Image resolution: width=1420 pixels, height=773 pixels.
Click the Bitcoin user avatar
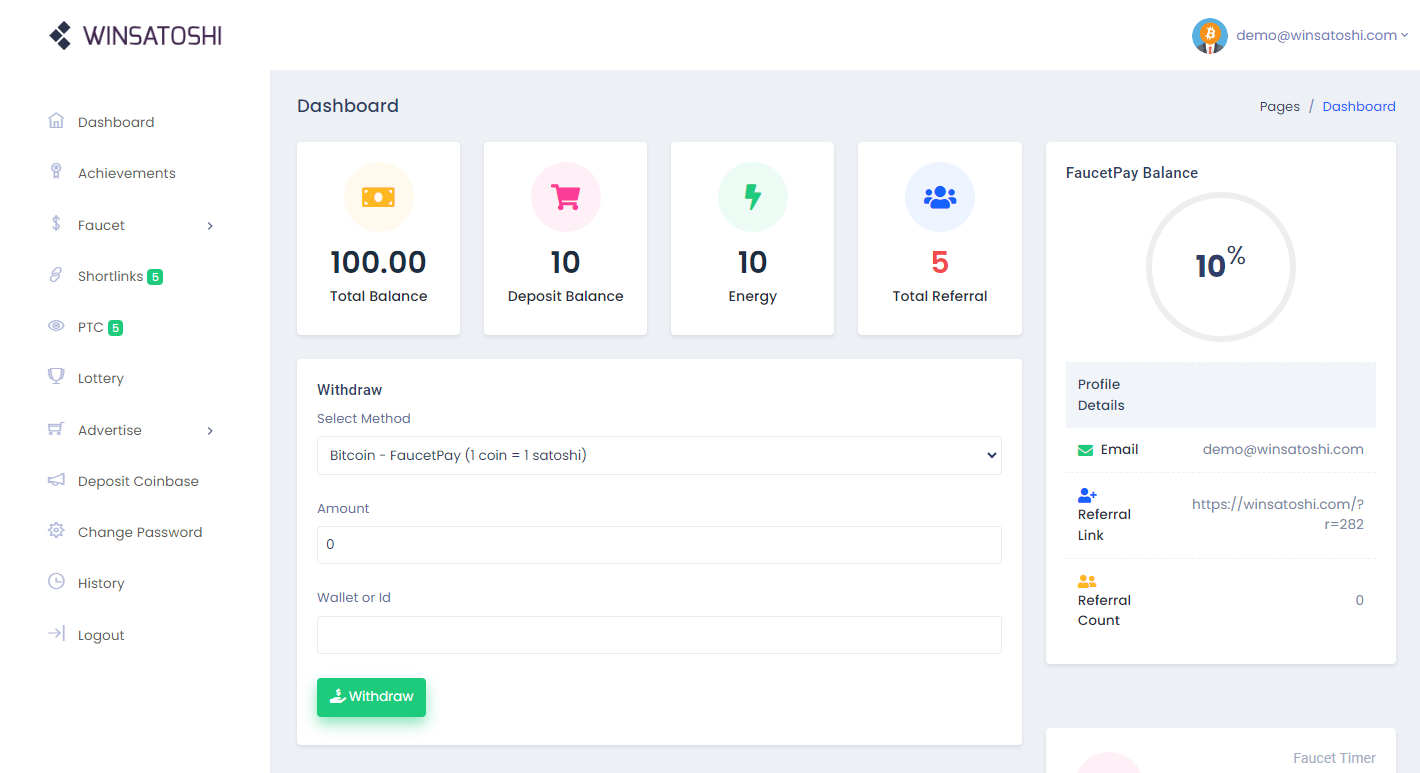[x=1209, y=35]
